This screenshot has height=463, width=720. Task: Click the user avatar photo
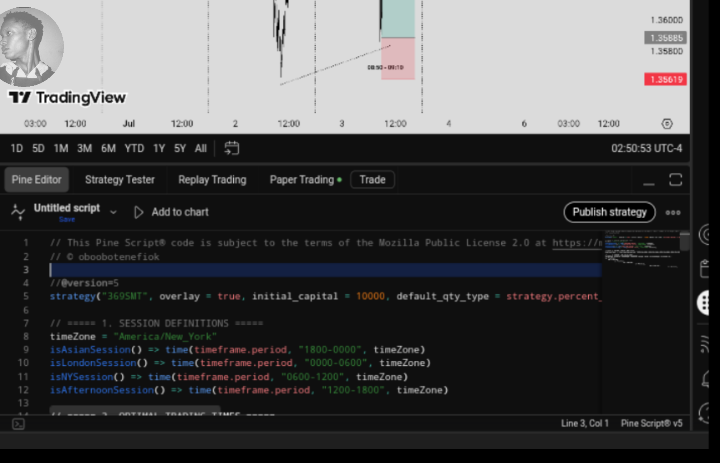[x=28, y=47]
